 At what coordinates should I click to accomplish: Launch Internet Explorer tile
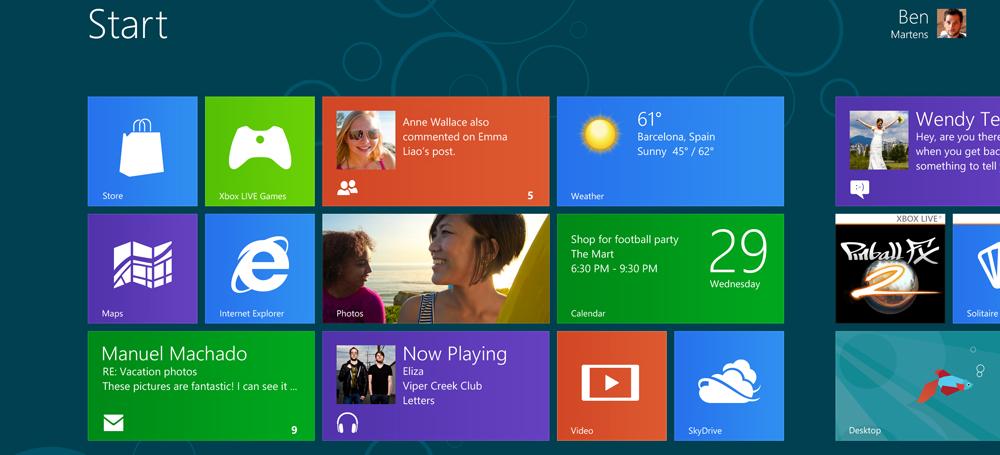coord(260,269)
